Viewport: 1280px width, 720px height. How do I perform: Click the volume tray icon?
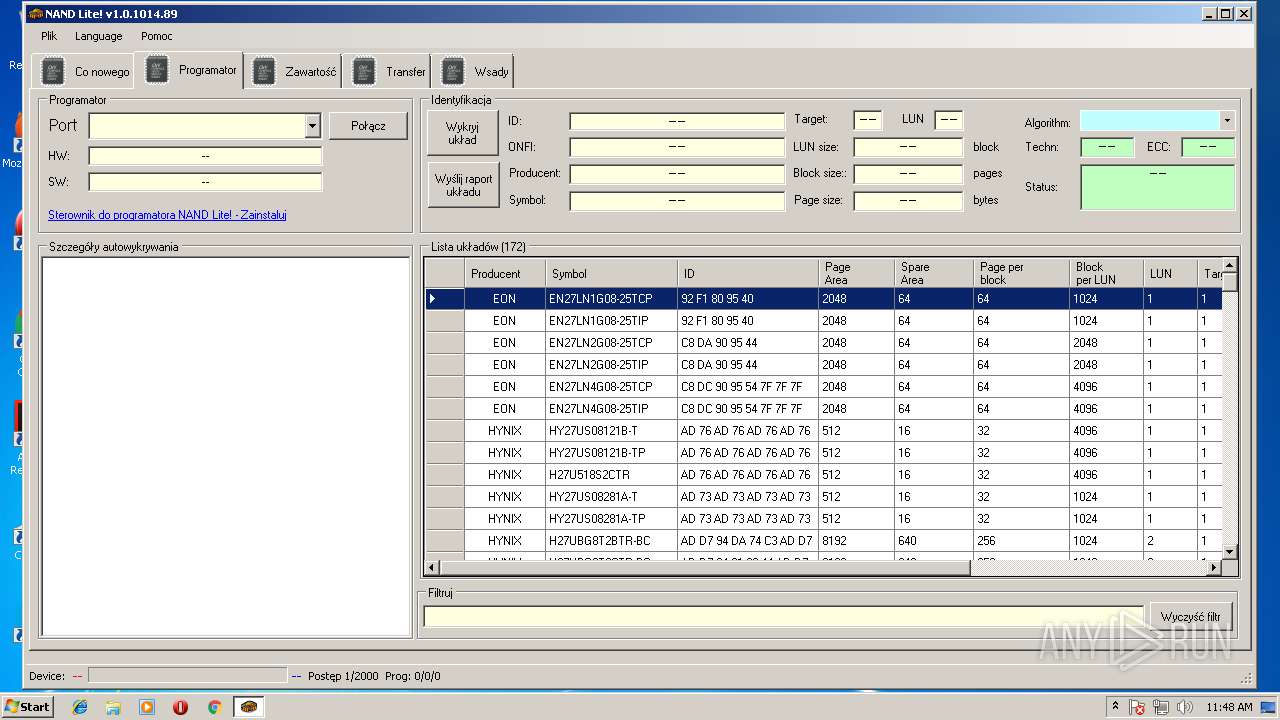click(x=1185, y=707)
